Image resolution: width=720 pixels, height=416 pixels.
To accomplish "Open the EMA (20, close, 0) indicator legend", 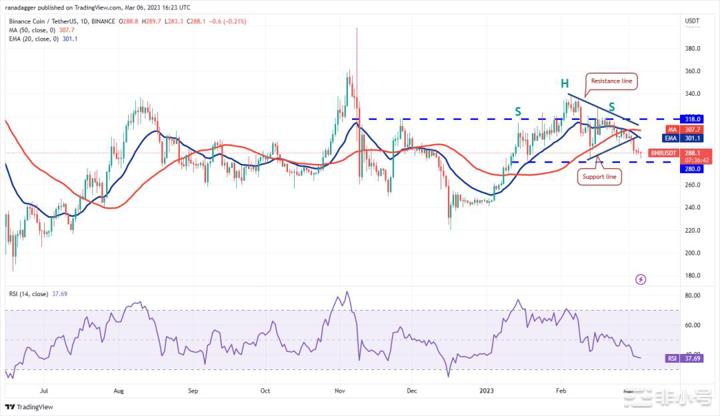I will tap(40, 39).
